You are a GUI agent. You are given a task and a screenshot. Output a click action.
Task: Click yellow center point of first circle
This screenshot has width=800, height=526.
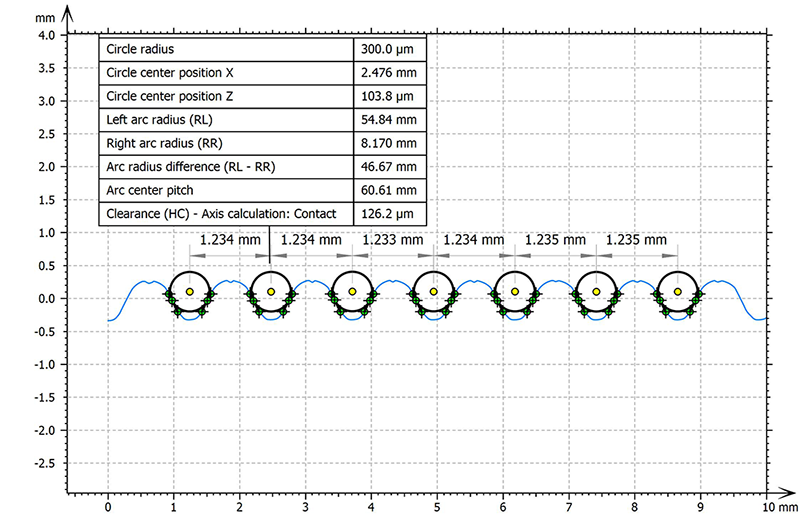click(x=190, y=291)
